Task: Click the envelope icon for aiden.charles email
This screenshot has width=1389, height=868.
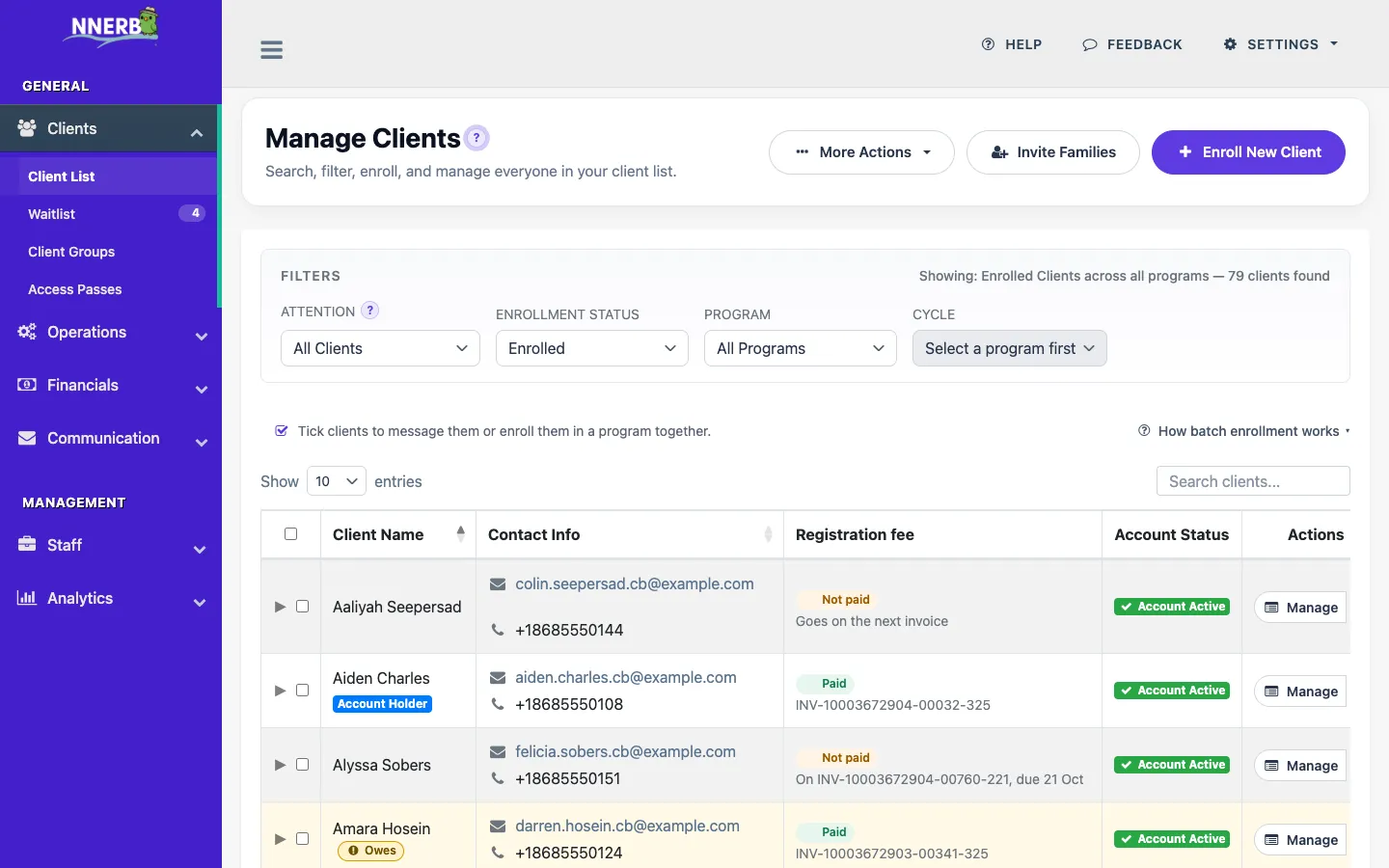Action: 498,678
